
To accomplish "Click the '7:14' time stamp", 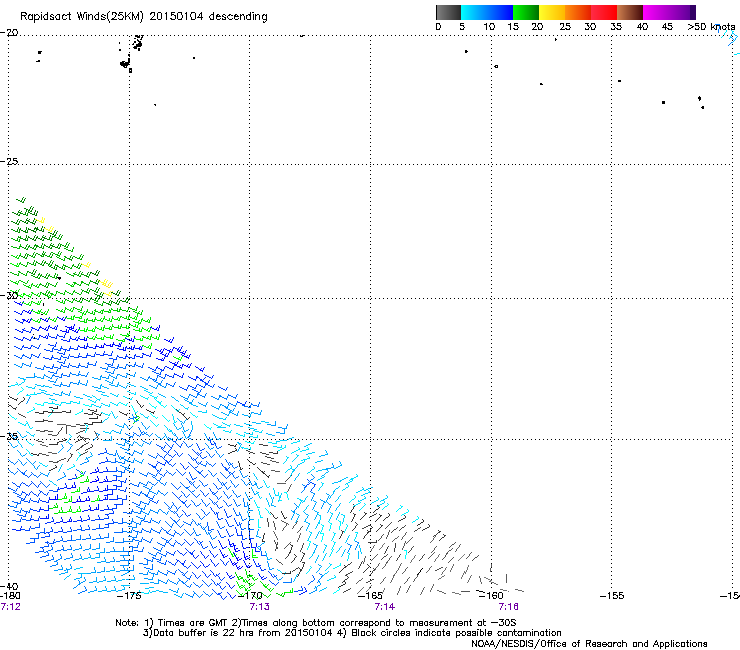I will click(385, 607).
